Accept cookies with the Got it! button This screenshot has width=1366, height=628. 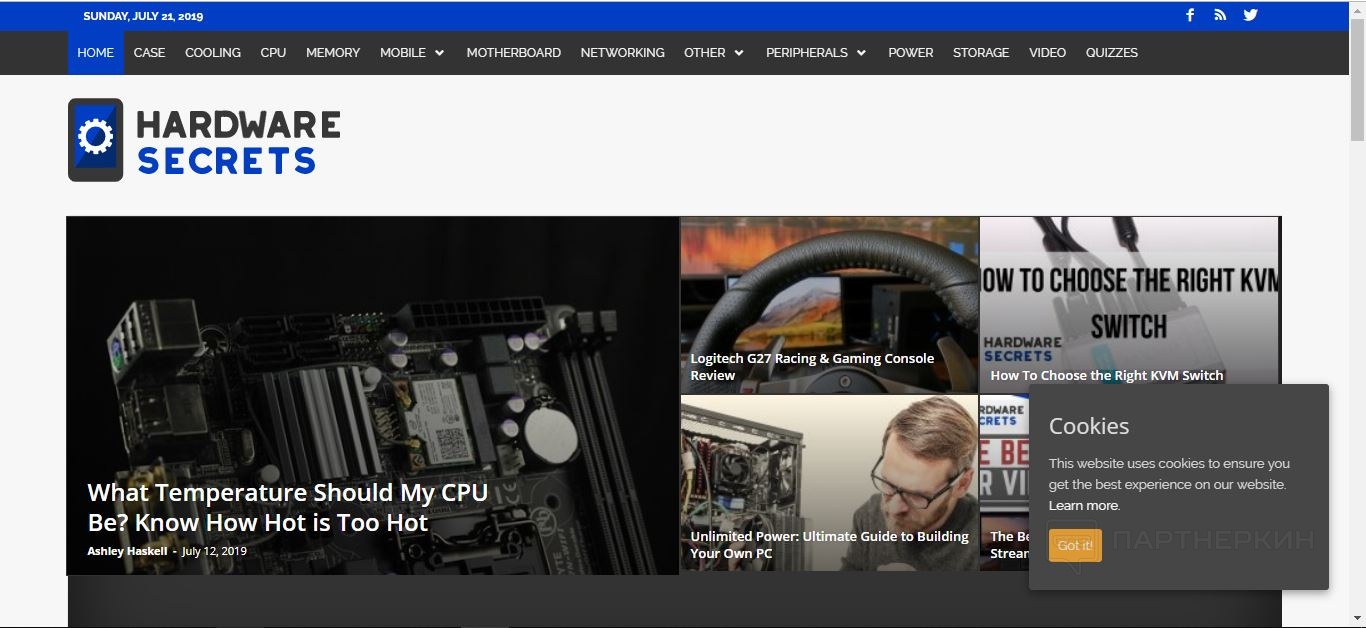1075,545
